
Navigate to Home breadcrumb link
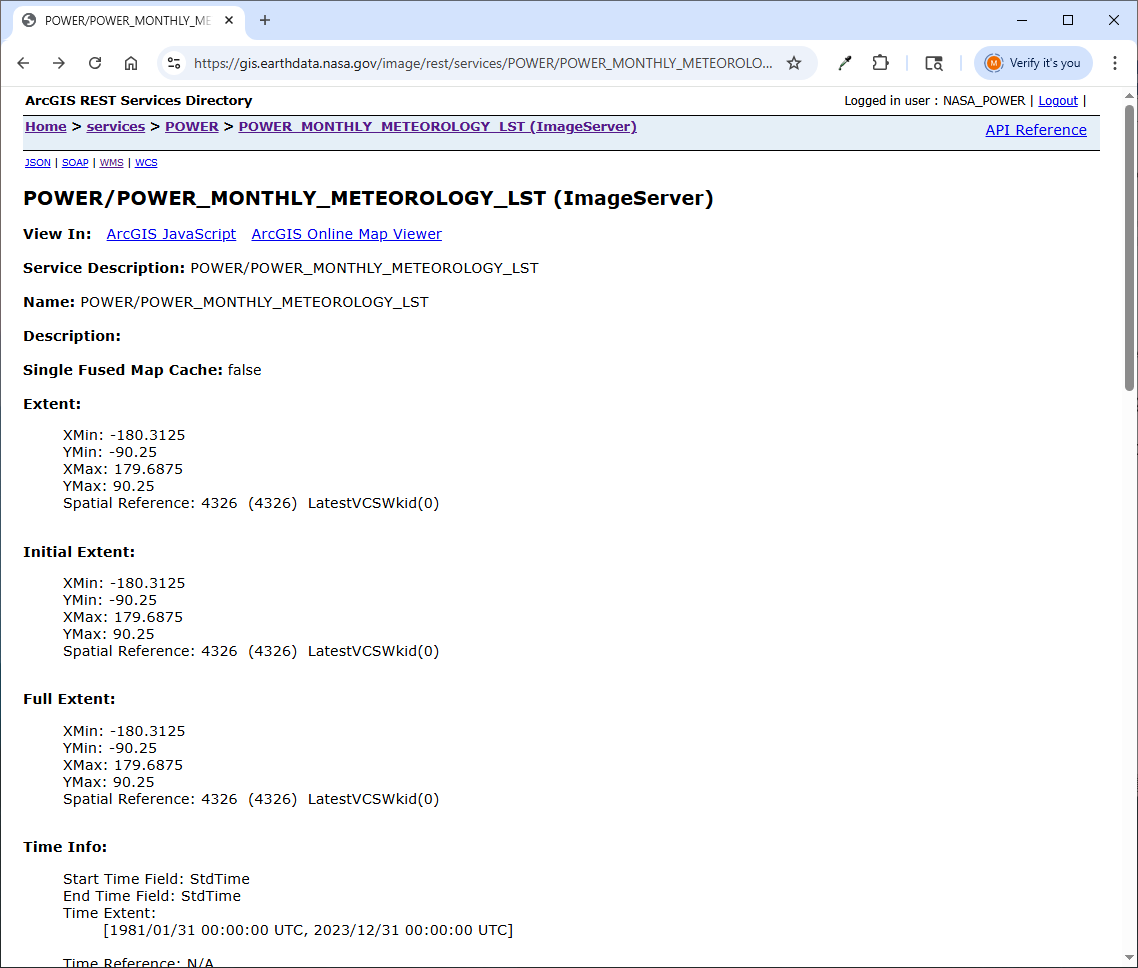(x=46, y=127)
